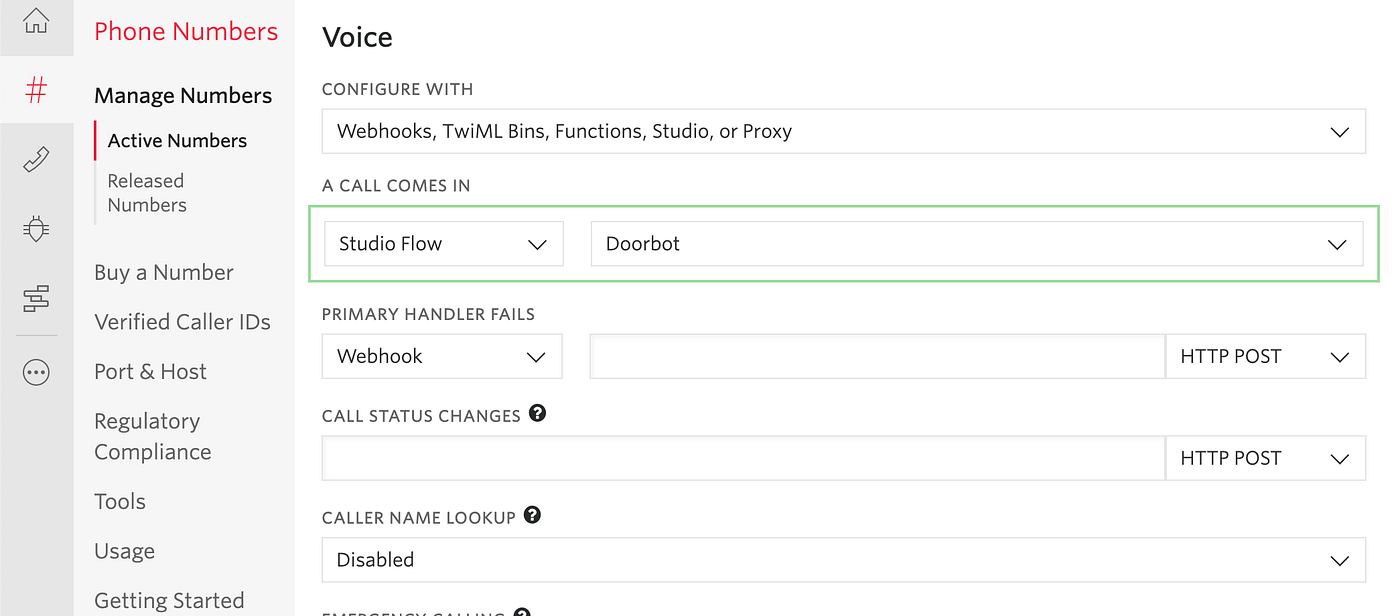Expand the Configure With dropdown
Screen dimensions: 1400x616
pyautogui.click(x=844, y=131)
